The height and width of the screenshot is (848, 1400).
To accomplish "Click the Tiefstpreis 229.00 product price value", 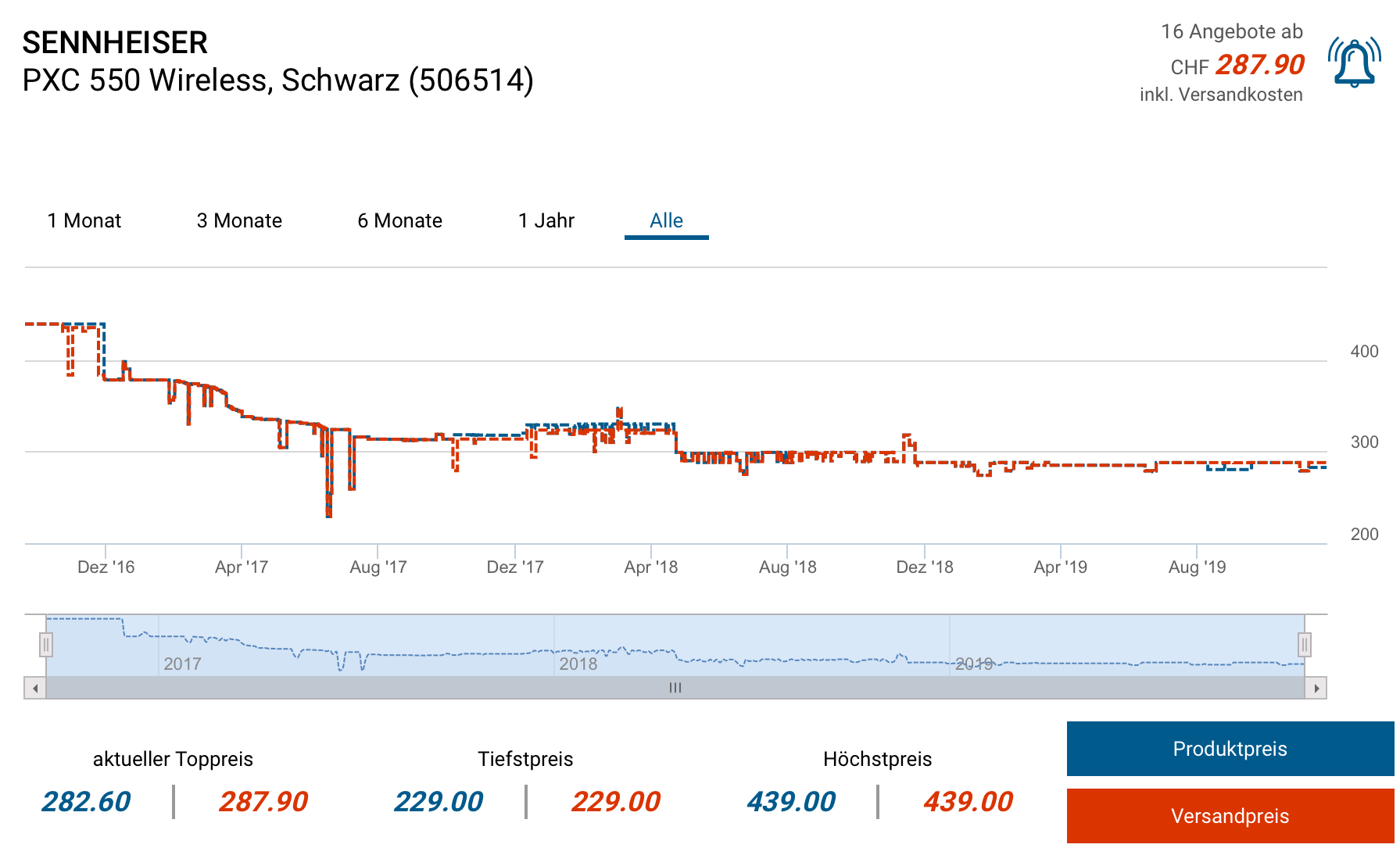I will 439,802.
